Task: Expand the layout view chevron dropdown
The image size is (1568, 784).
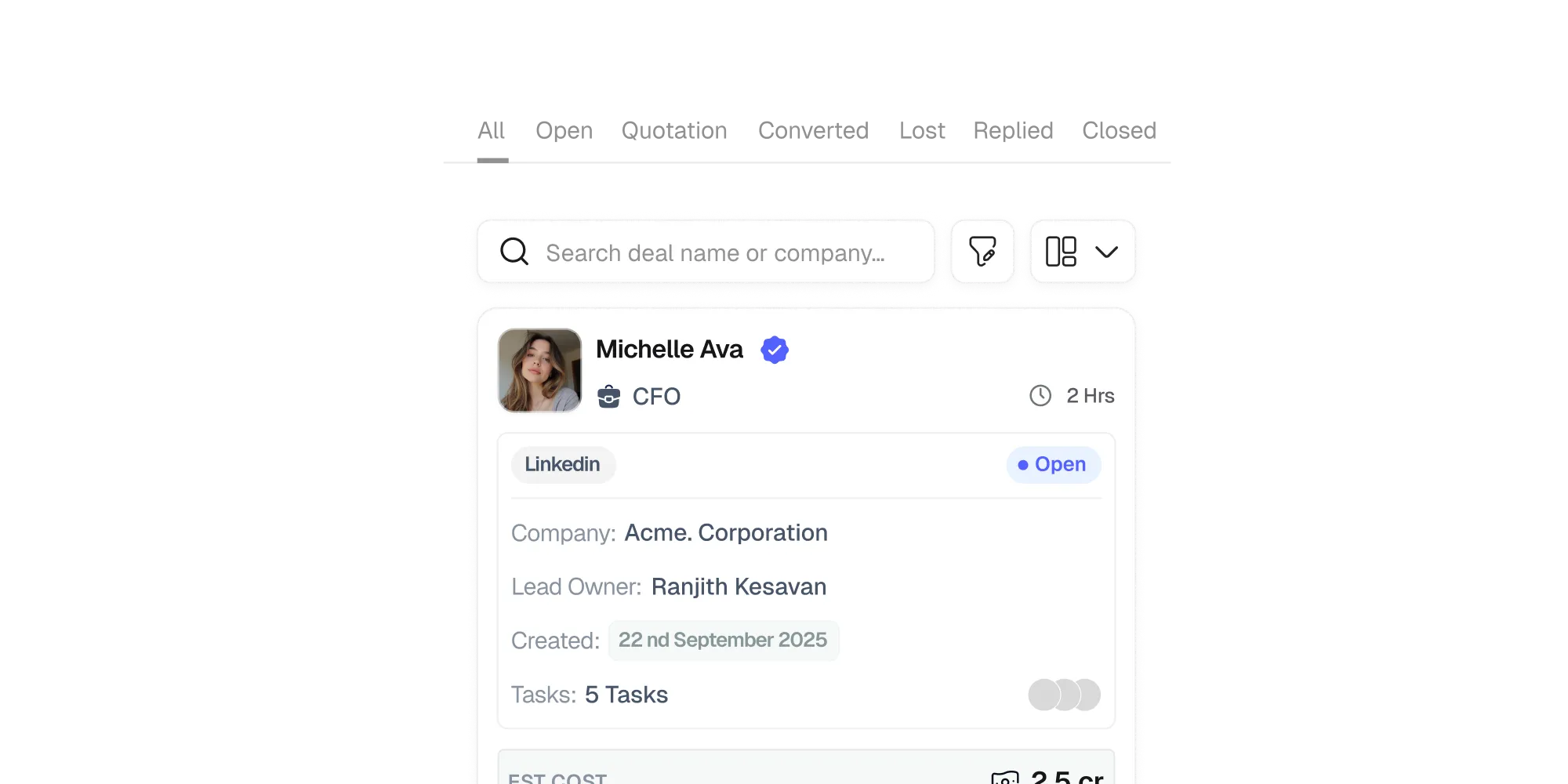Action: pyautogui.click(x=1107, y=252)
